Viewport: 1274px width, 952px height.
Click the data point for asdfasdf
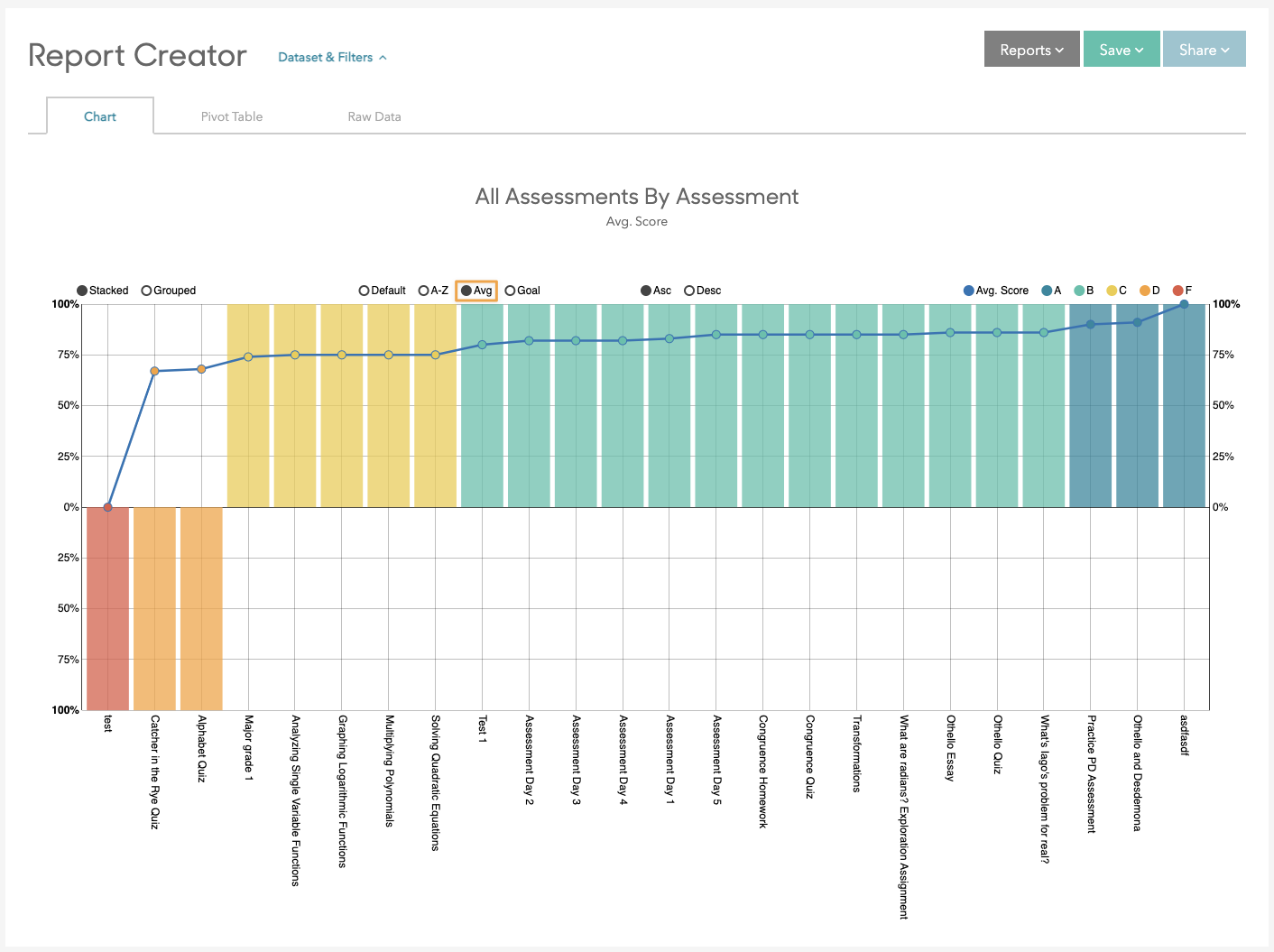(x=1184, y=304)
